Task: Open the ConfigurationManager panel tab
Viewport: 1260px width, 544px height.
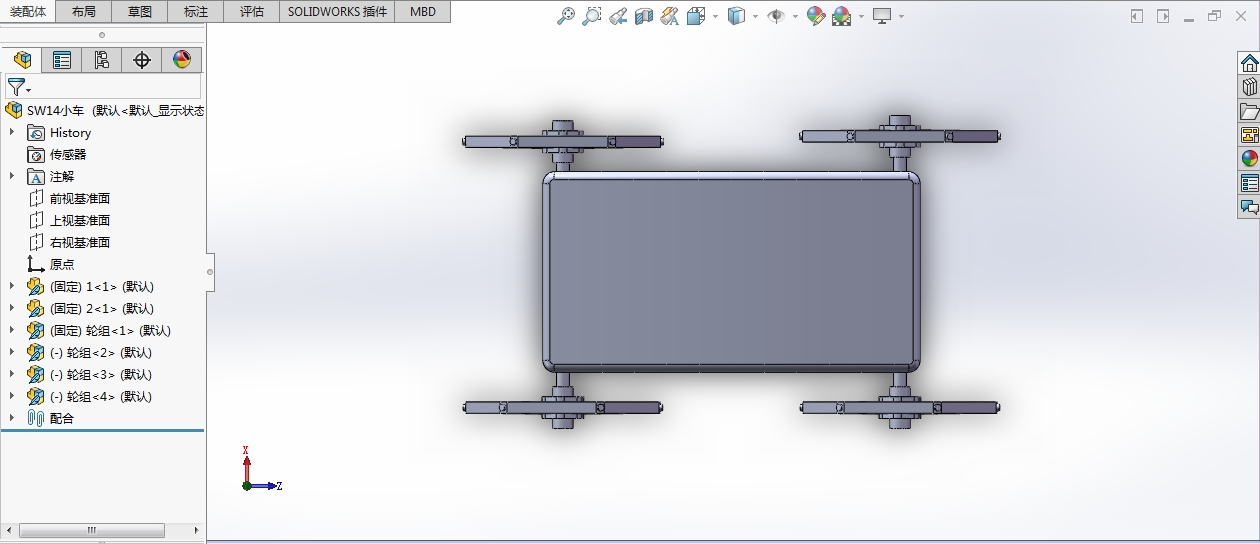Action: click(x=102, y=60)
